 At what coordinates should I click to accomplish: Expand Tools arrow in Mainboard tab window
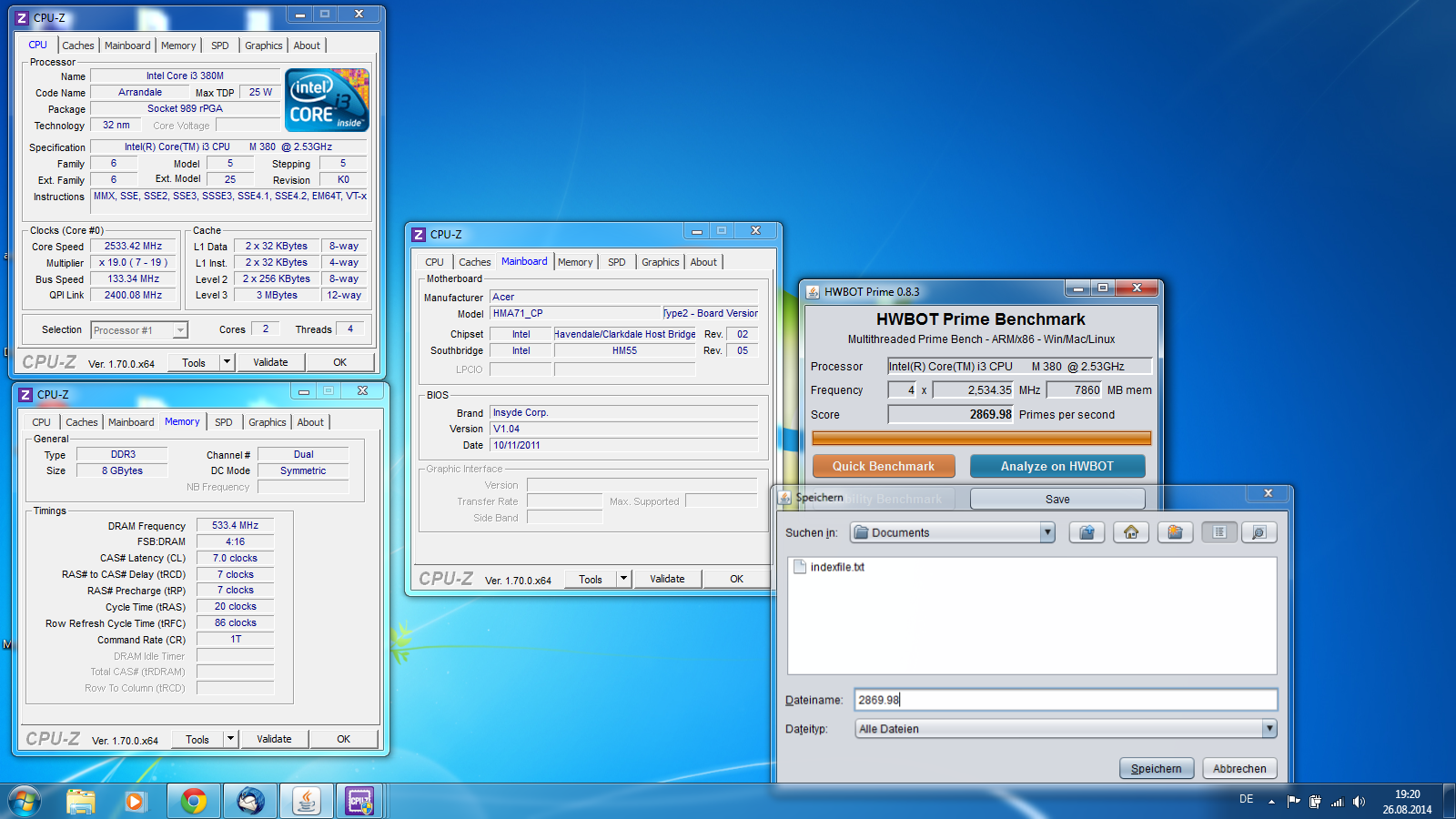[623, 579]
